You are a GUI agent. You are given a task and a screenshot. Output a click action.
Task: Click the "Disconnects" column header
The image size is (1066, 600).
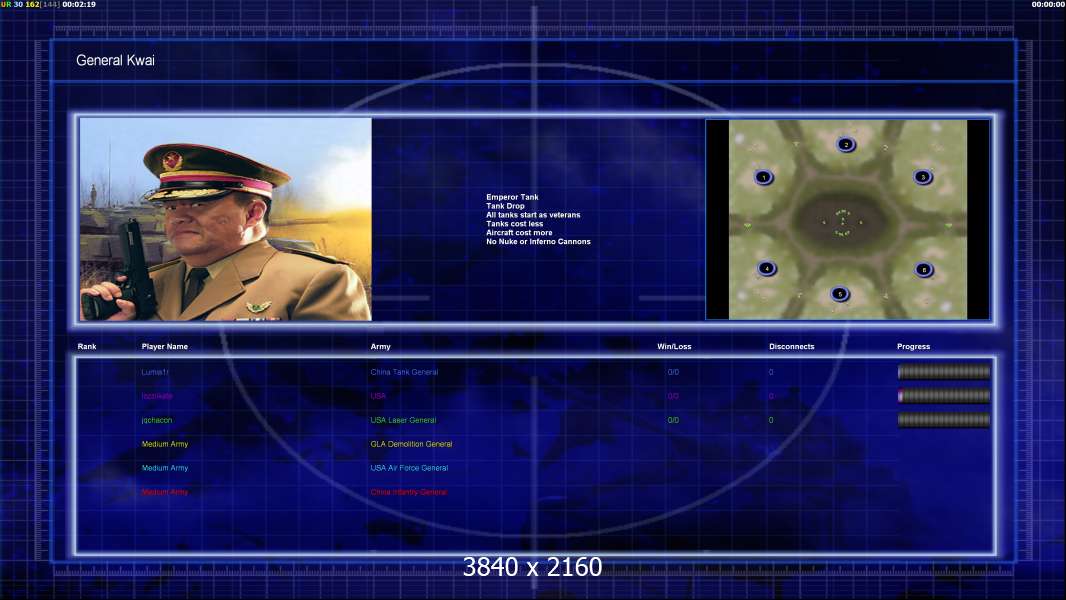[791, 347]
